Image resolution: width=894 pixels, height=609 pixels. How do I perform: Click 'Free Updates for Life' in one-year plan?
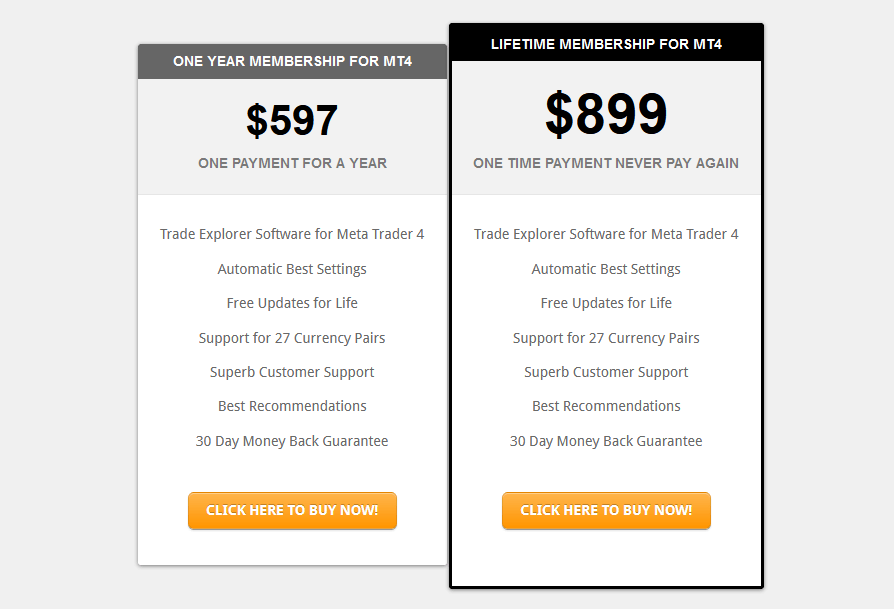[292, 303]
